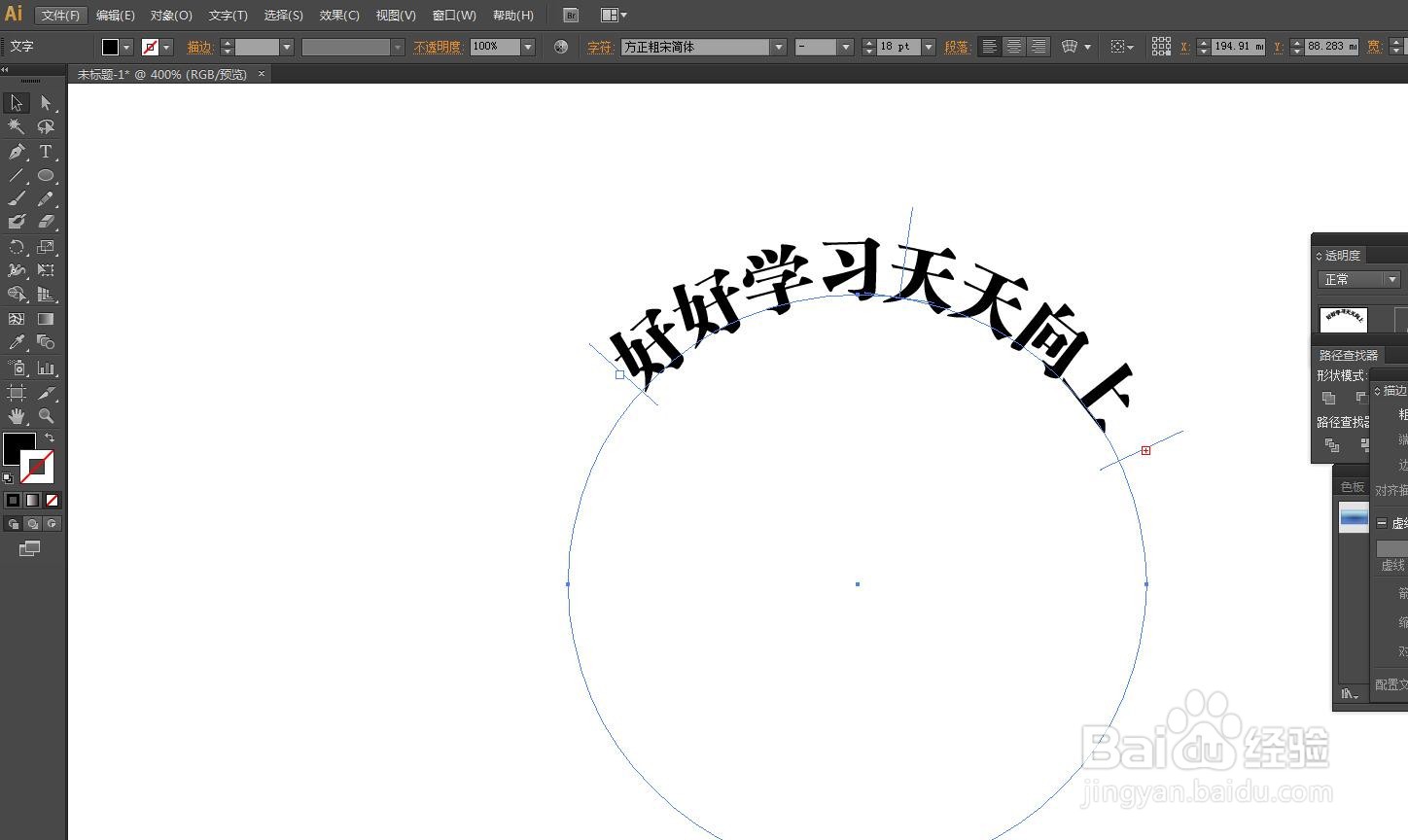Switch to the 路径查找器 panel tab
Screen dimensions: 1408x840
tap(1349, 355)
